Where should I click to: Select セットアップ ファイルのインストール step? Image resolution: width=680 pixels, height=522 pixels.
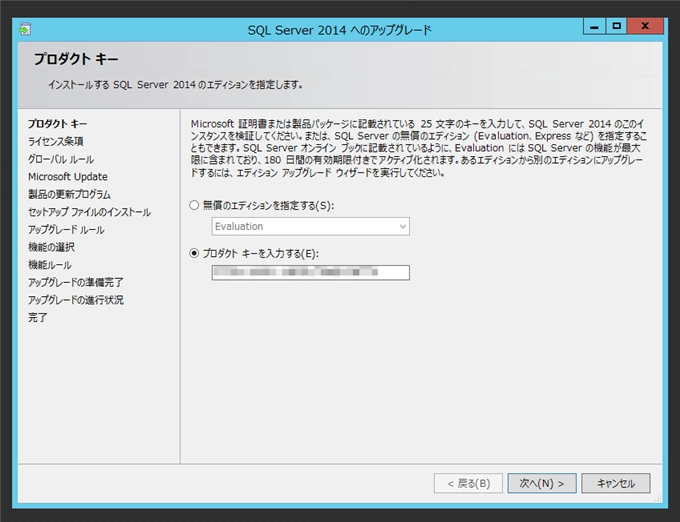click(89, 212)
